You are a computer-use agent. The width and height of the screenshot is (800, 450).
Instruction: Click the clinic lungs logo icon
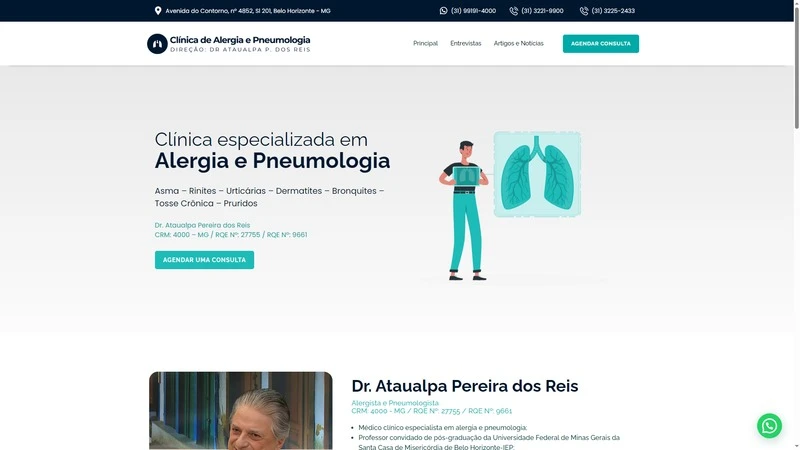click(x=157, y=44)
